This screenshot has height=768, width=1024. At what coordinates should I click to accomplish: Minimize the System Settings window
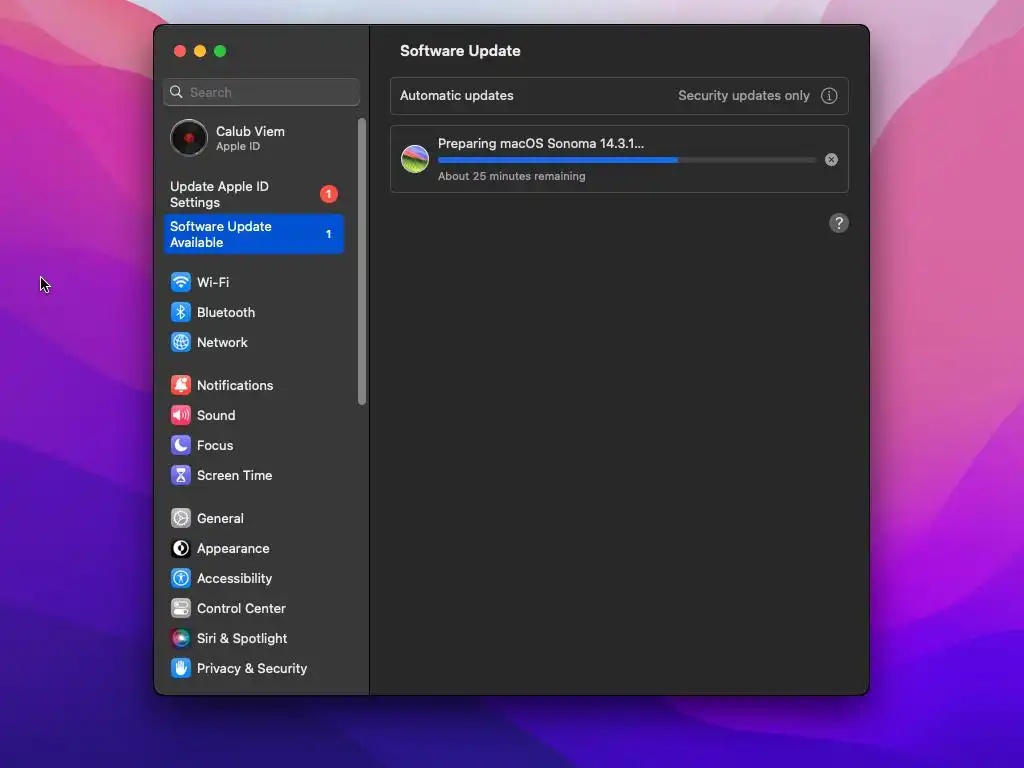coord(200,51)
